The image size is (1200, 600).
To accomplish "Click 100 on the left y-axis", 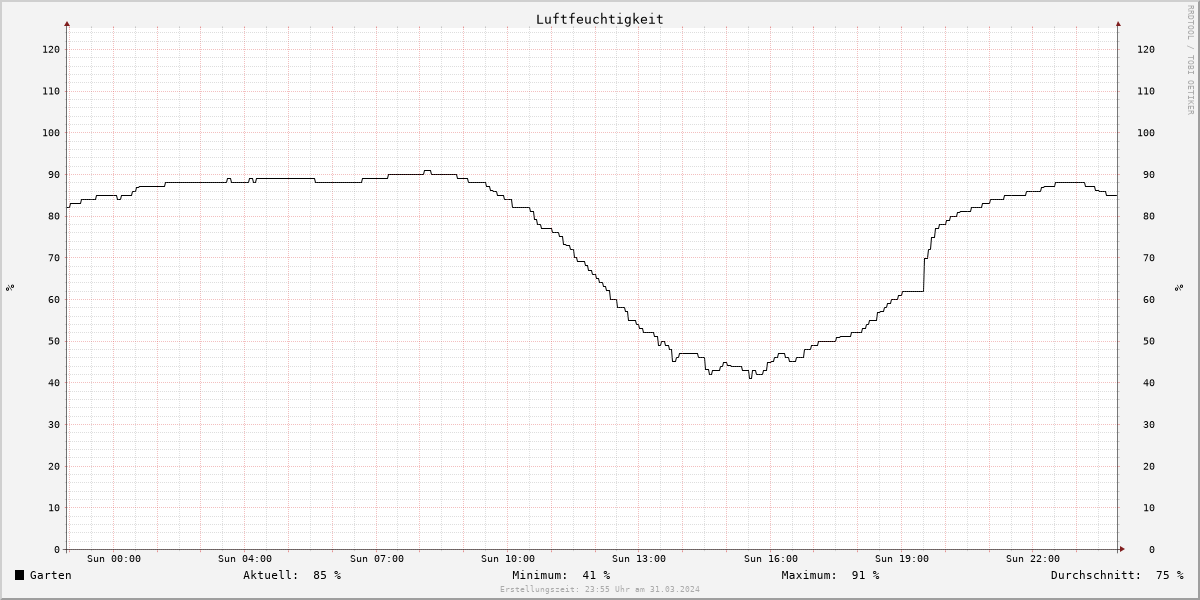I will click(51, 133).
